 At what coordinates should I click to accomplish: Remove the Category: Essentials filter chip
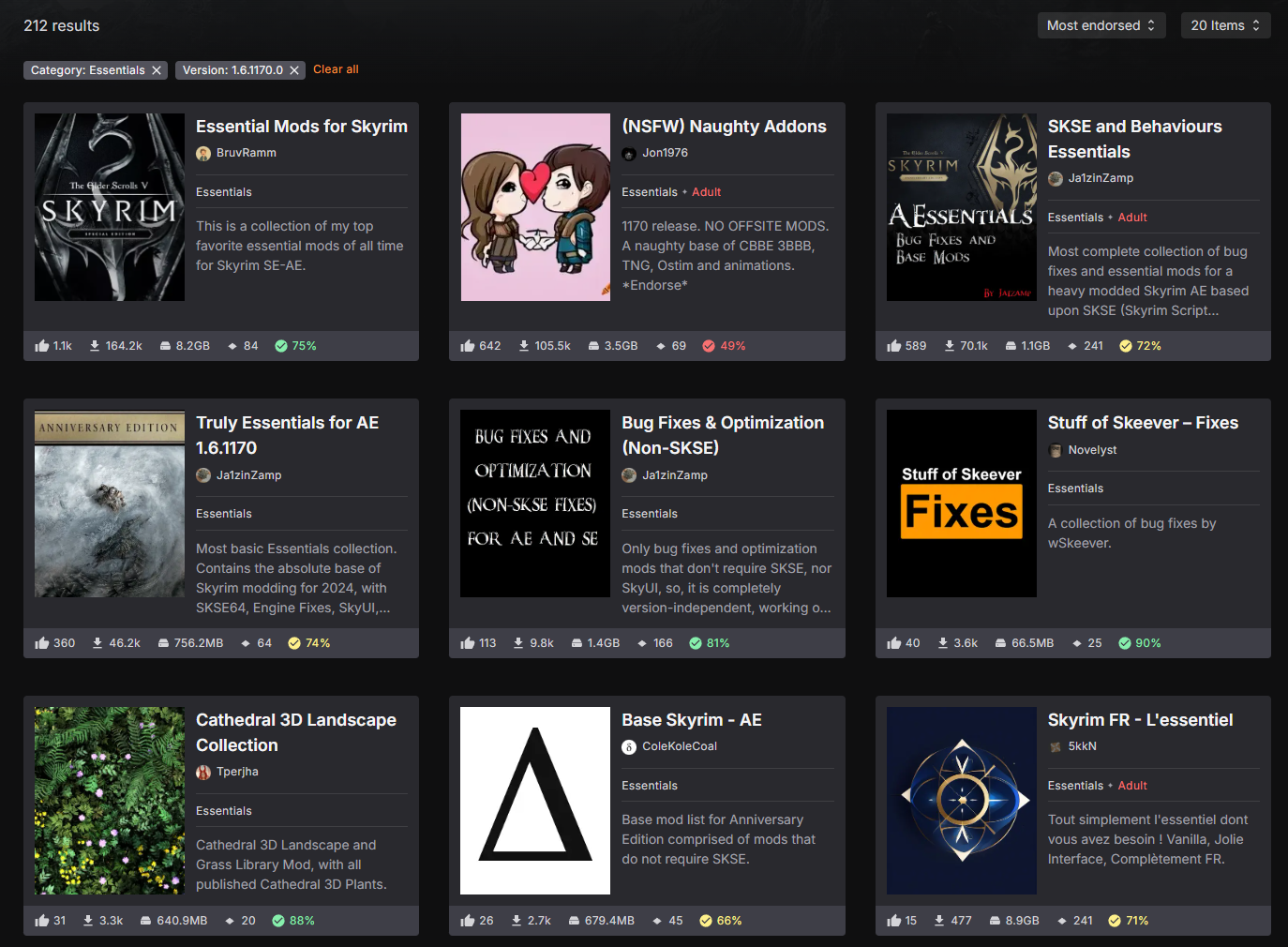[157, 70]
